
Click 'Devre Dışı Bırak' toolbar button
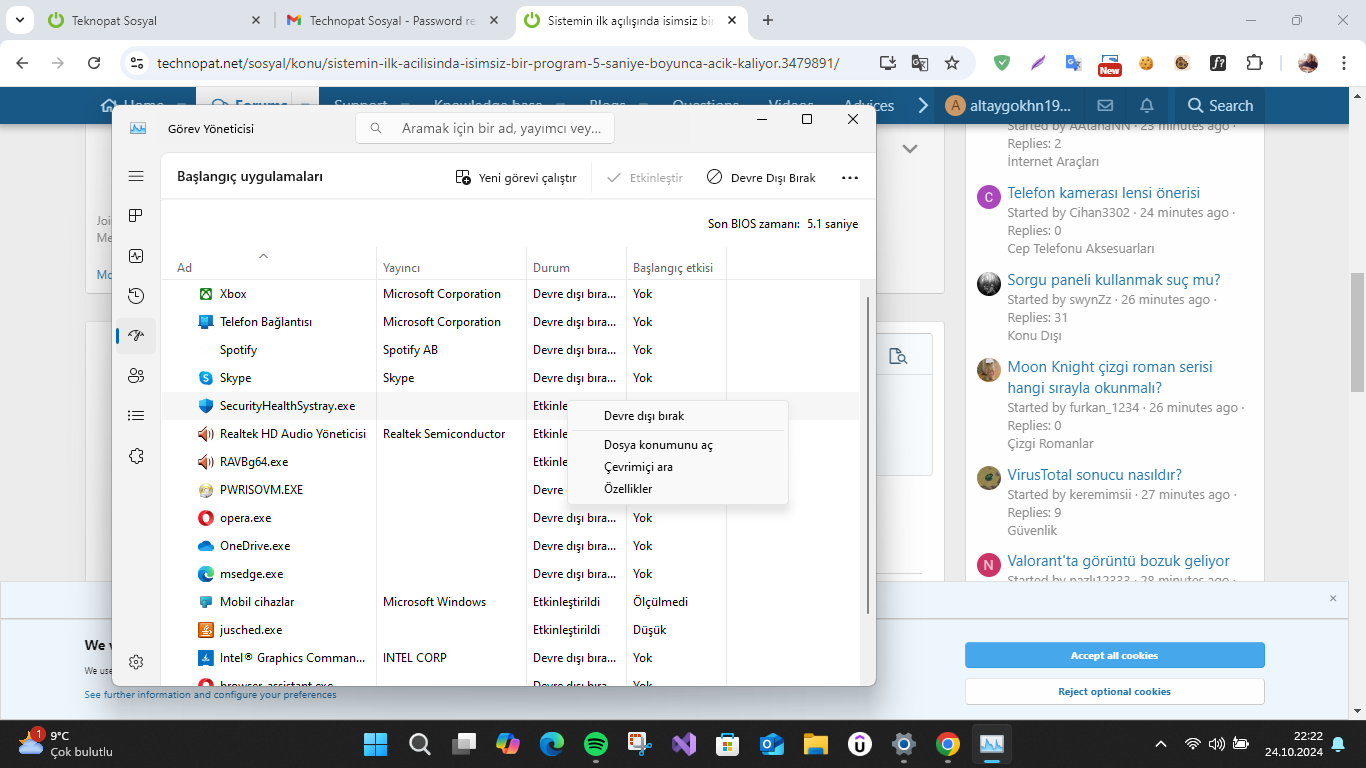(x=761, y=178)
